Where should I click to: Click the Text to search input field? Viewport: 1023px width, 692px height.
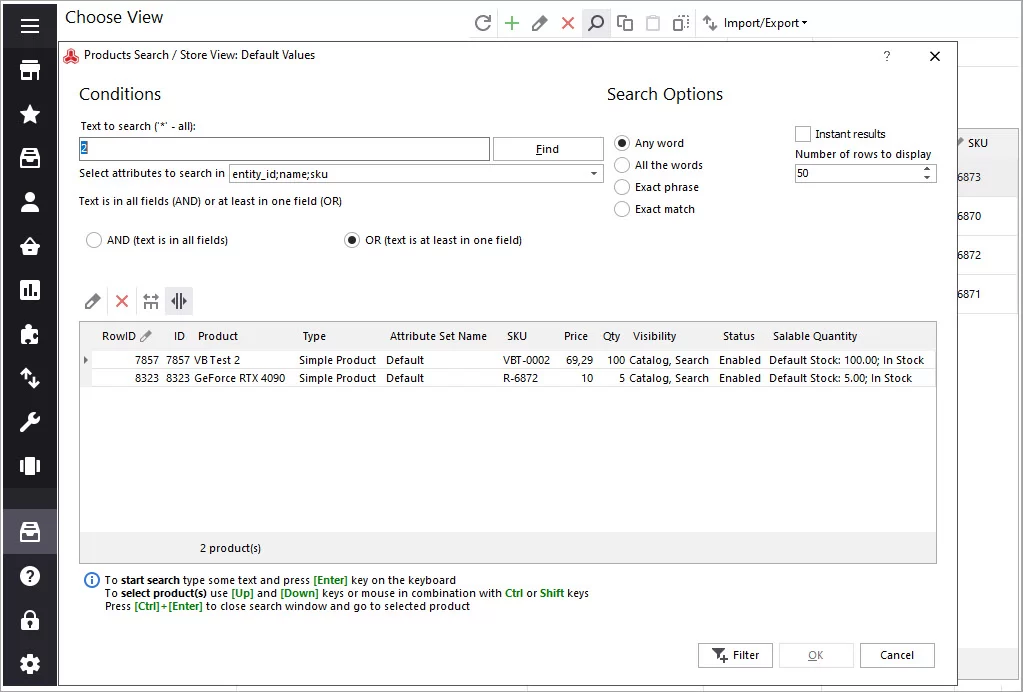(x=284, y=149)
